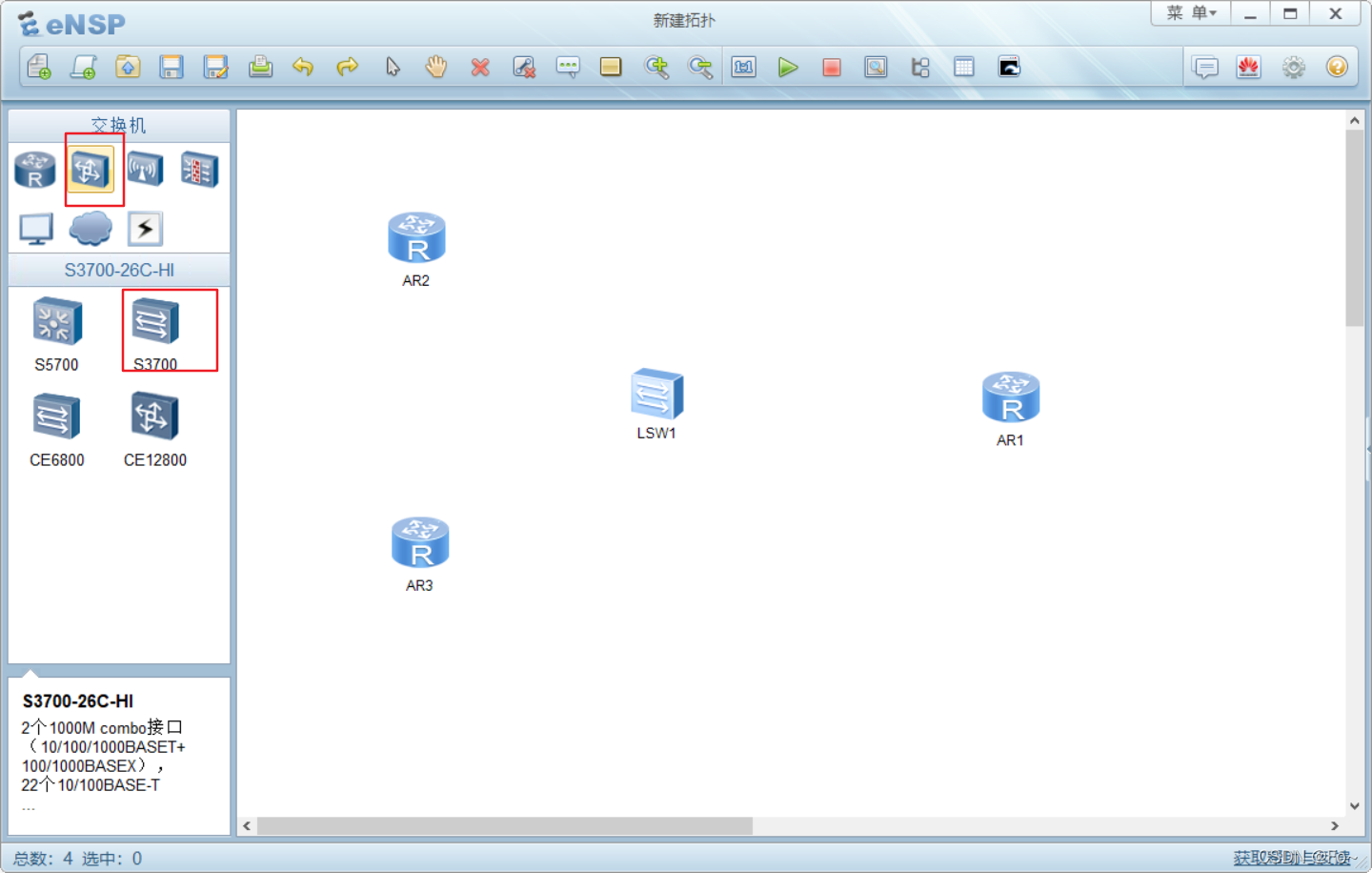Click the new test topology icon
Image resolution: width=1372 pixels, height=873 pixels.
(x=83, y=67)
